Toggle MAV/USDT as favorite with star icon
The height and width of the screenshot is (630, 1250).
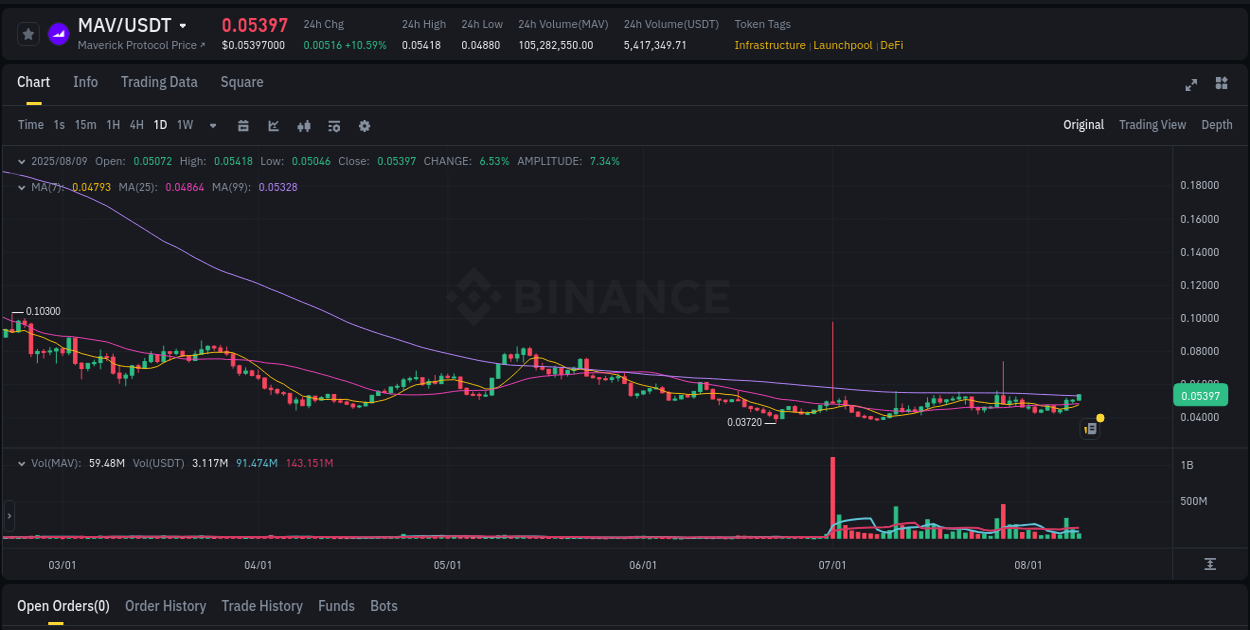27,33
